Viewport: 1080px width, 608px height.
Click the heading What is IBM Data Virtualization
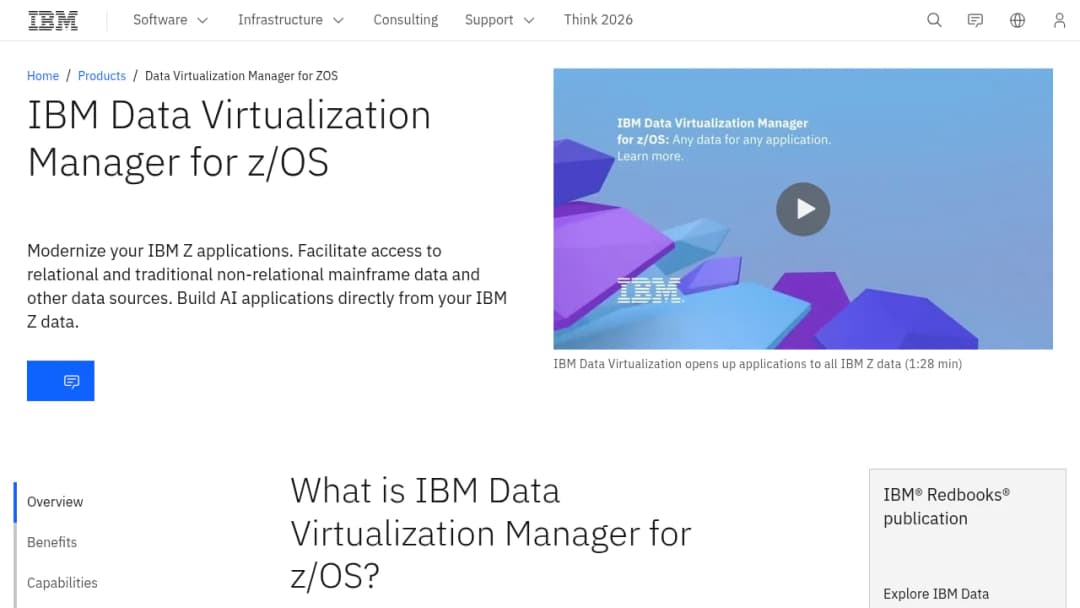(490, 534)
